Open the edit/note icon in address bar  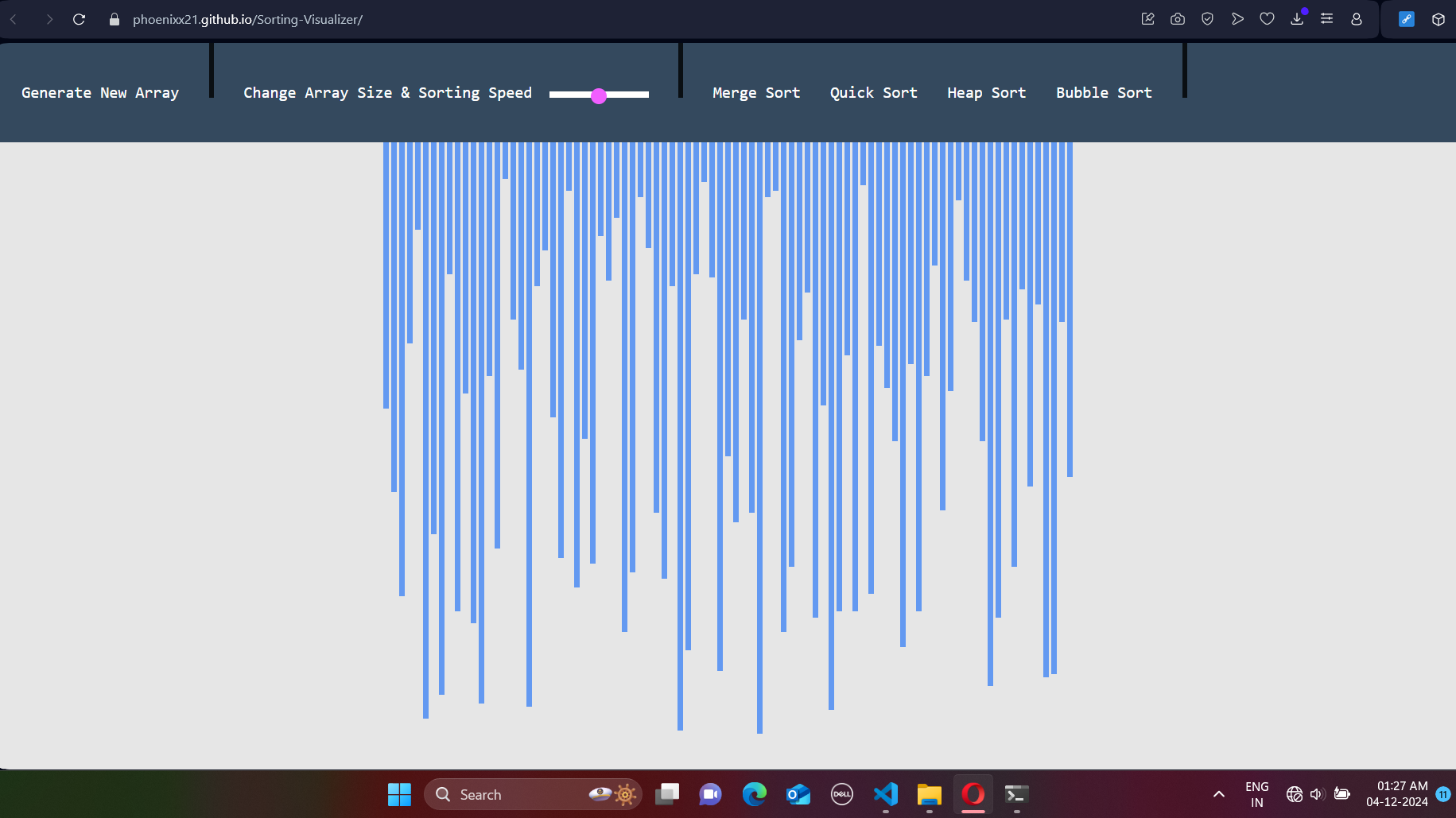tap(1147, 19)
